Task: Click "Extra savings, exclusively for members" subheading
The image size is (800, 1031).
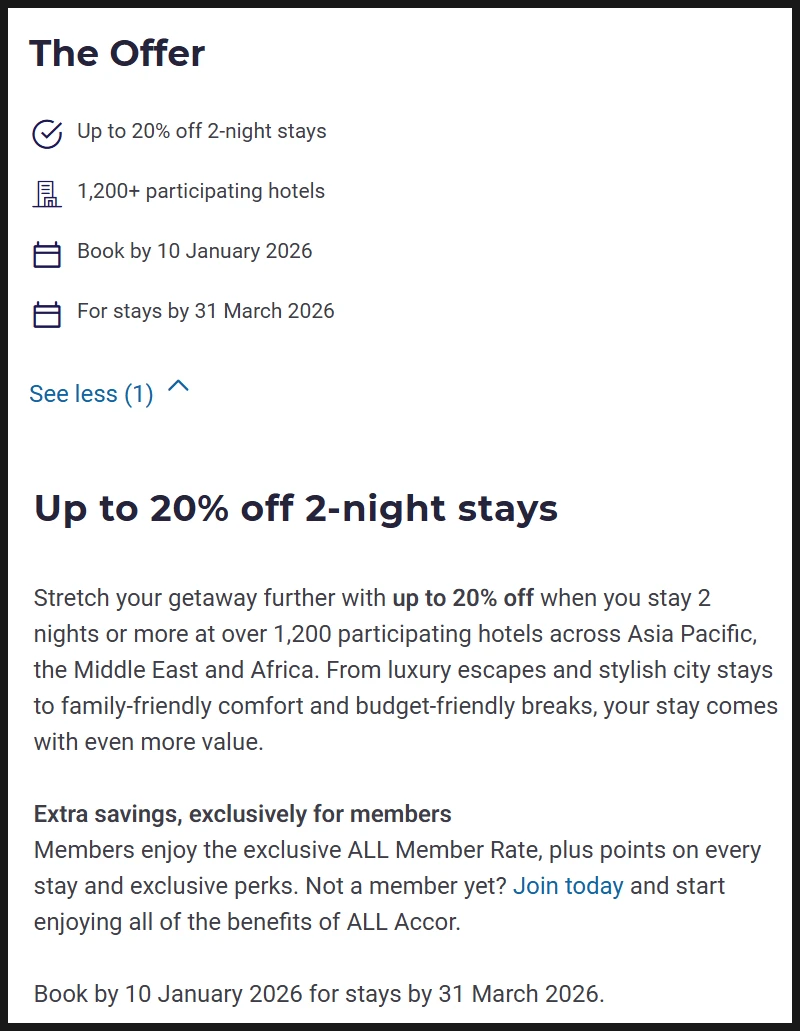Action: coord(243,814)
